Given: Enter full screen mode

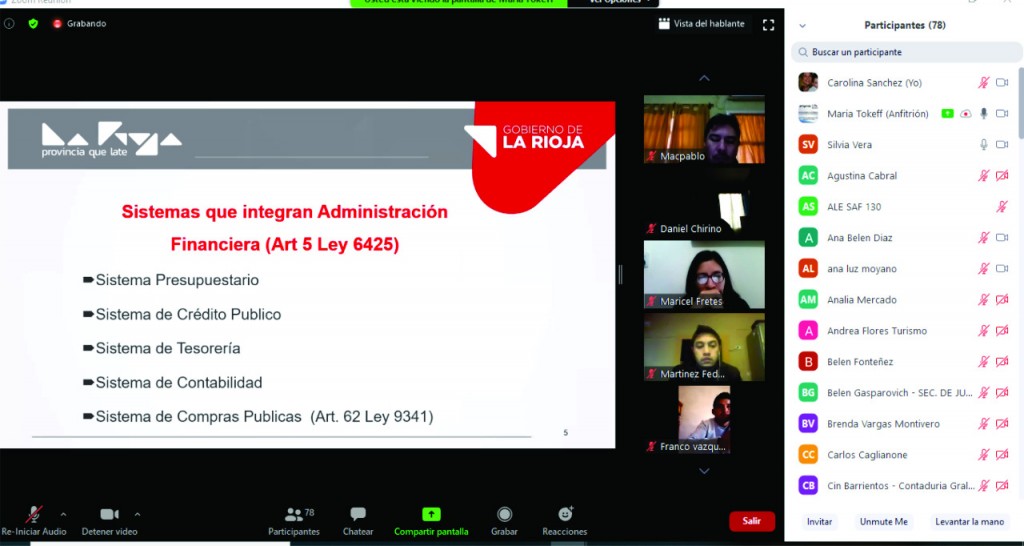Looking at the screenshot, I should pyautogui.click(x=768, y=24).
